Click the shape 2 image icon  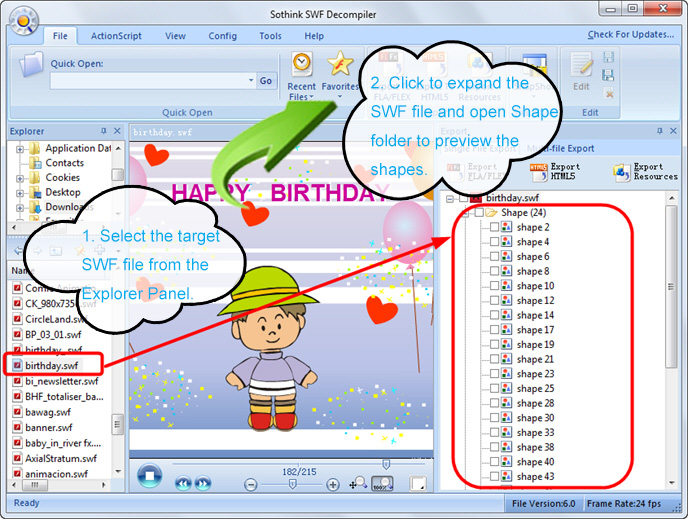pos(506,227)
